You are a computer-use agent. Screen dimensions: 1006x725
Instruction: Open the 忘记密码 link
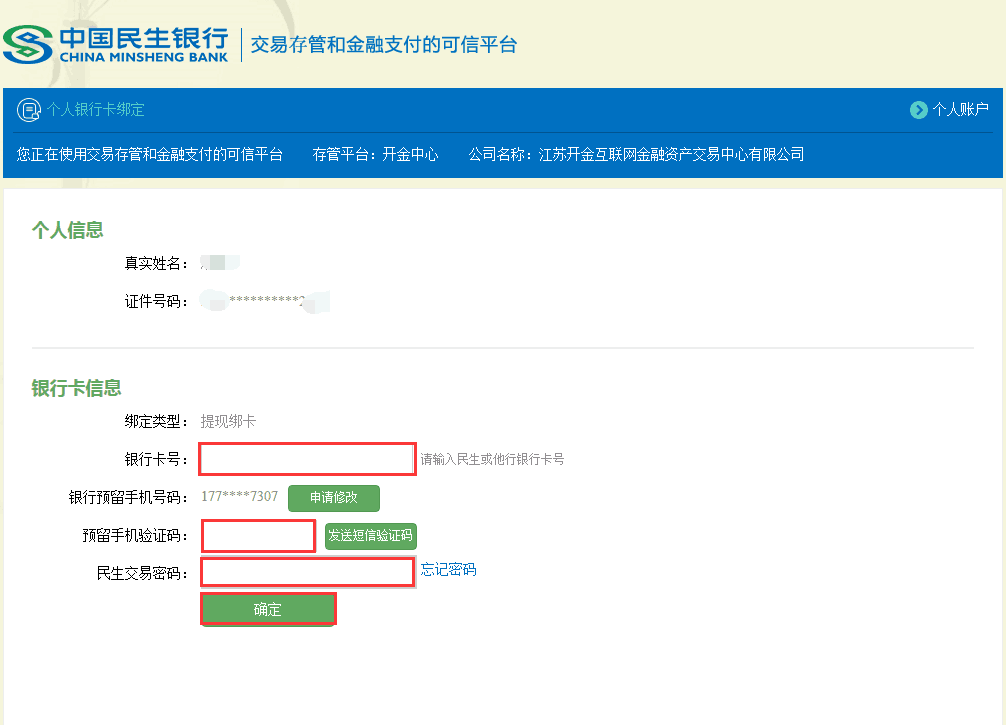(x=448, y=570)
